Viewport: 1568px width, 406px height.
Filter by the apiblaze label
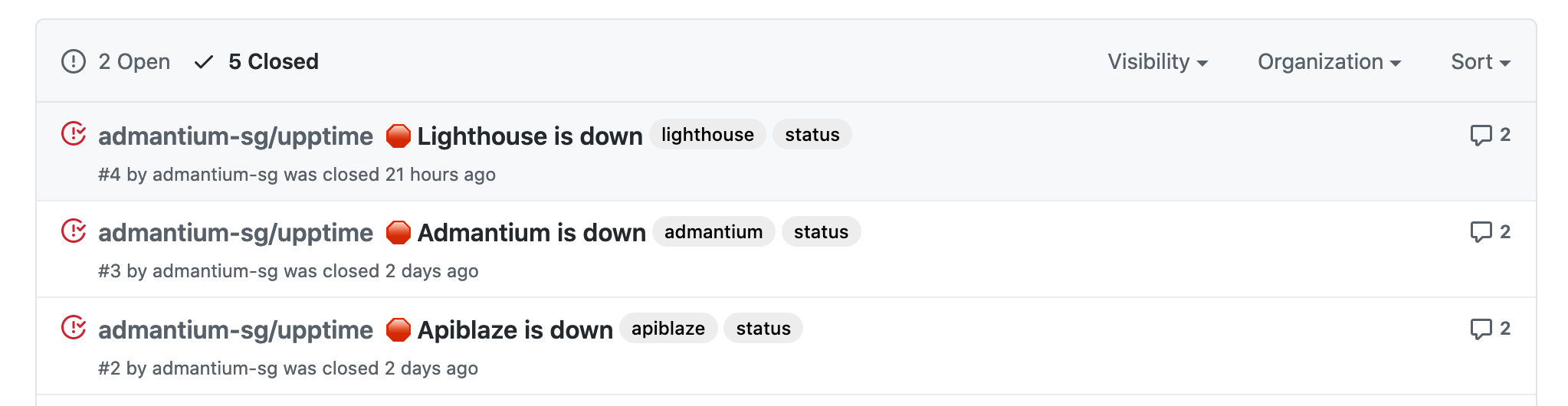coord(668,329)
